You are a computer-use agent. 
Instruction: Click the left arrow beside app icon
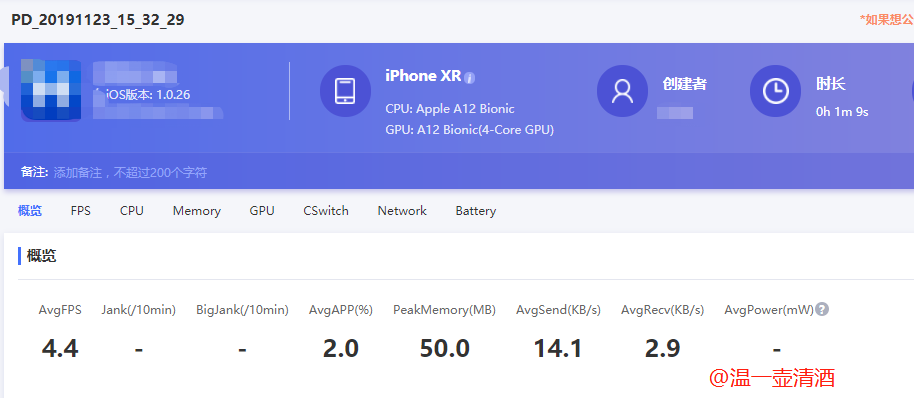coord(6,87)
